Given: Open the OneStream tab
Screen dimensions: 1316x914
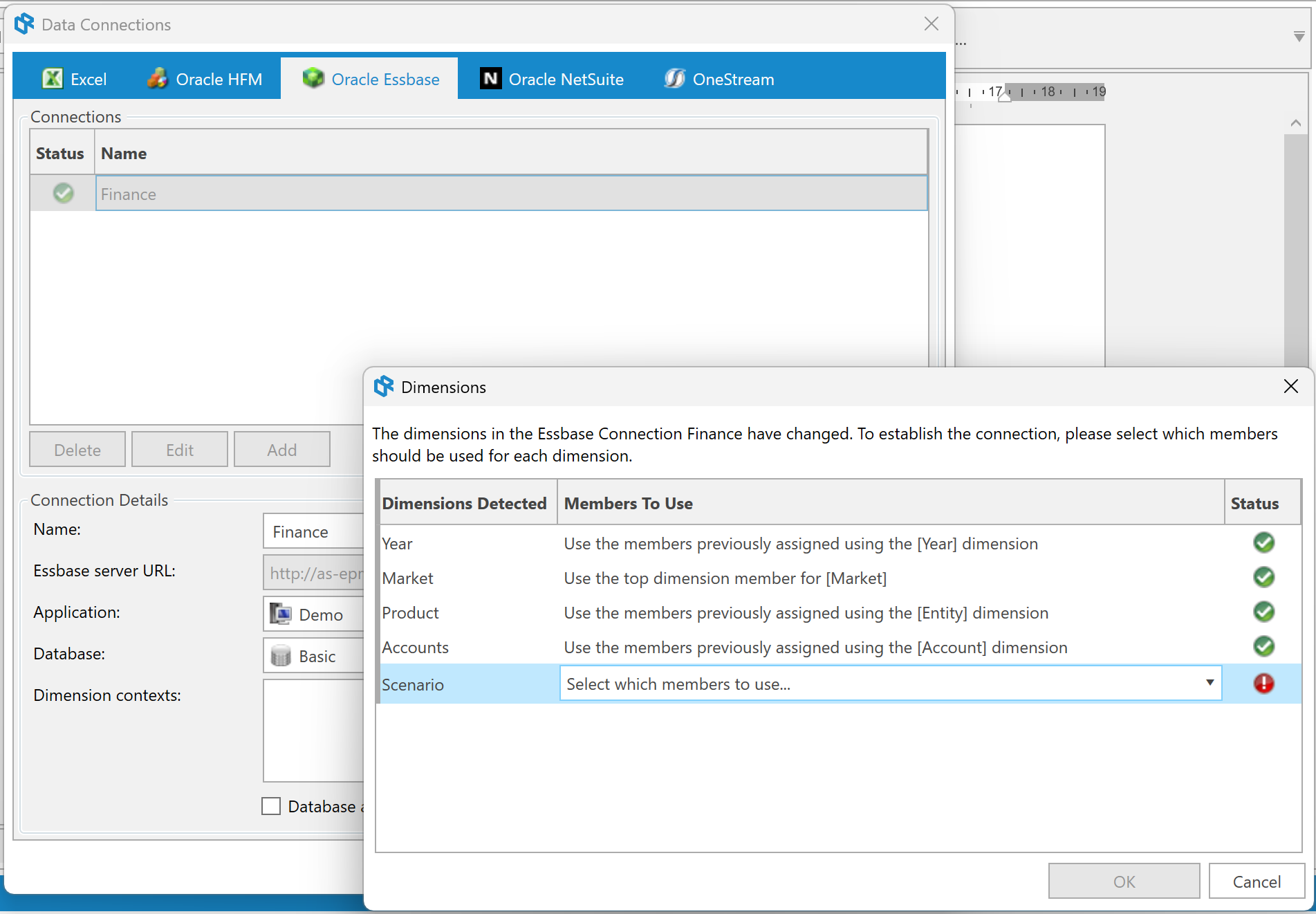Looking at the screenshot, I should [719, 79].
